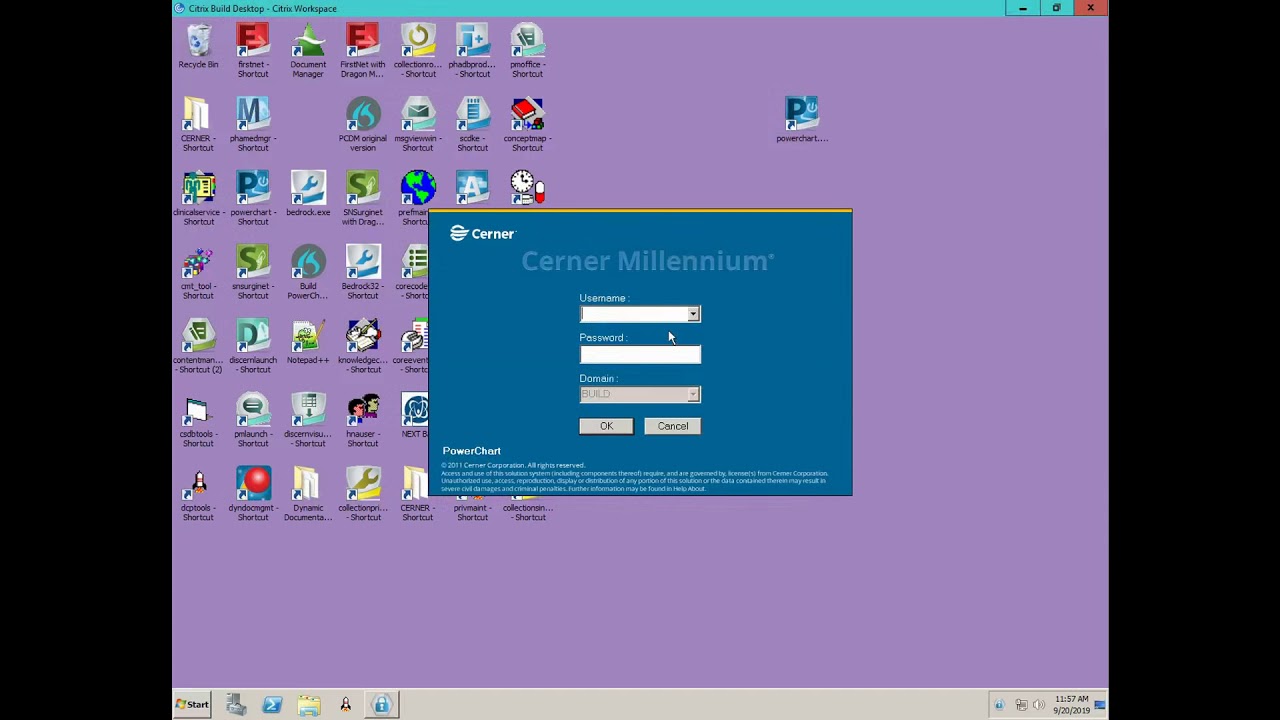Open the scdke shortcut icon
The height and width of the screenshot is (720, 1280).
tap(472, 125)
